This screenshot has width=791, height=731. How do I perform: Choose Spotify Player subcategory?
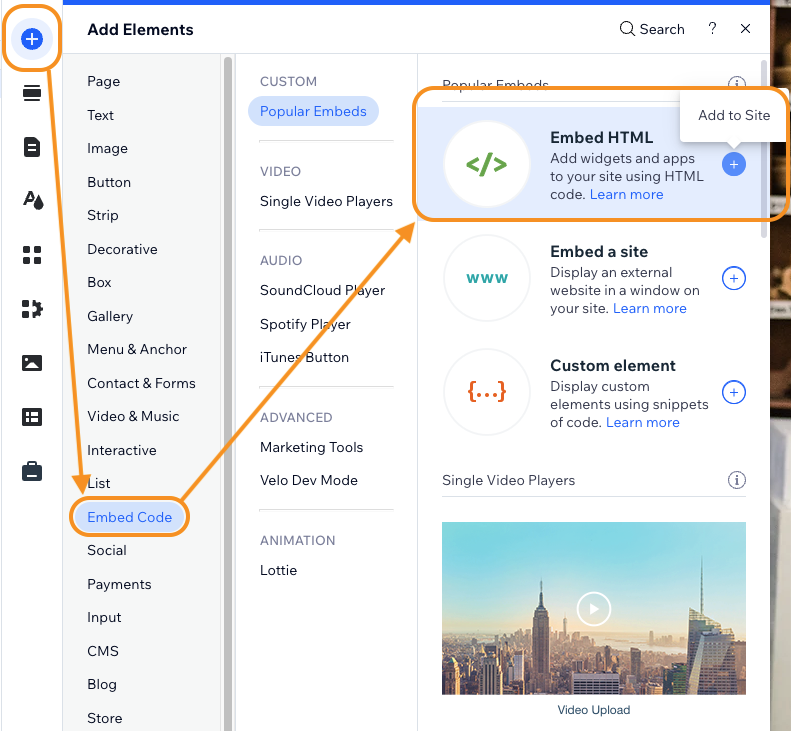[305, 324]
